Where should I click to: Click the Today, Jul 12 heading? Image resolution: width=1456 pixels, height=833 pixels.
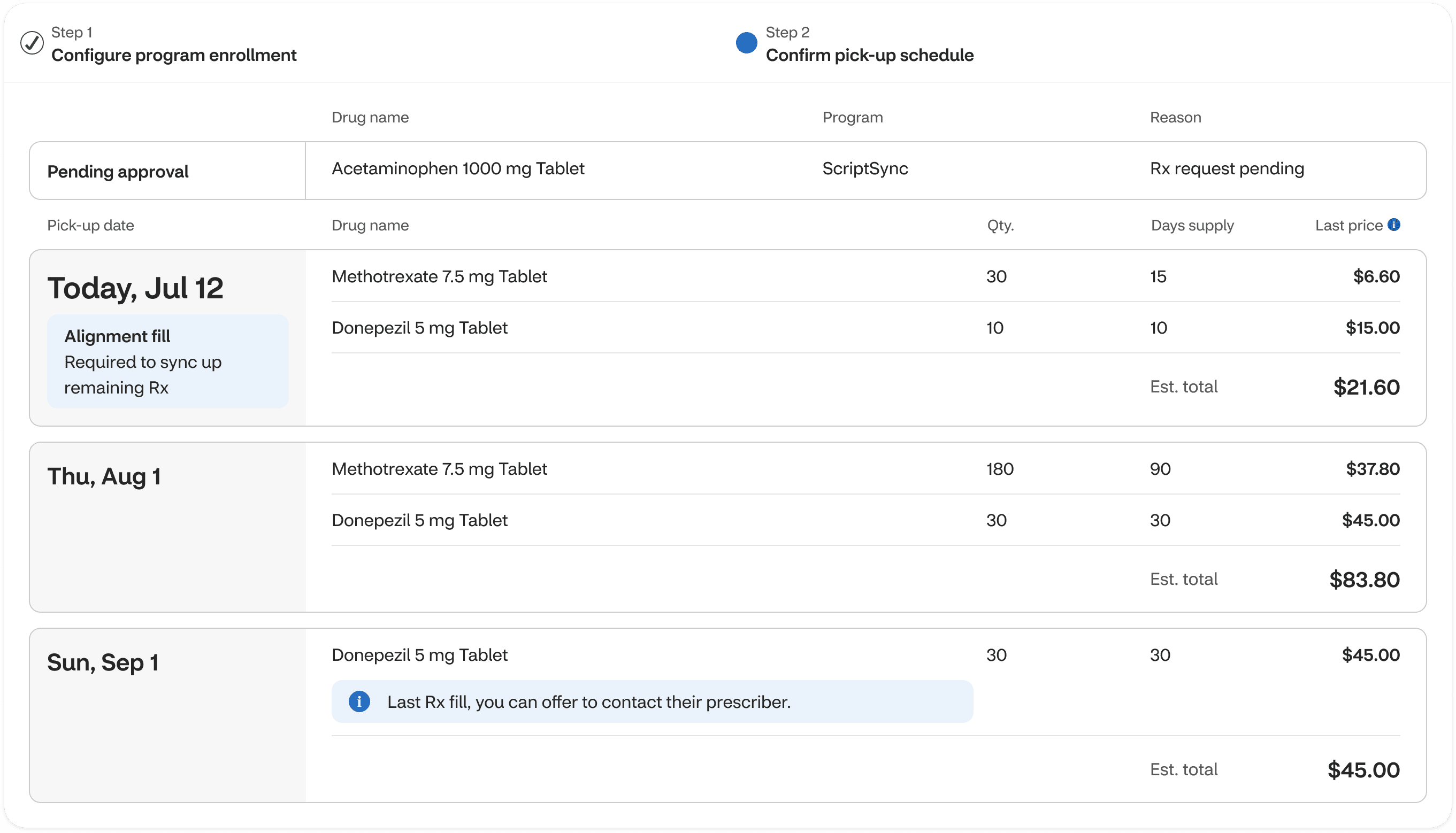pos(135,288)
